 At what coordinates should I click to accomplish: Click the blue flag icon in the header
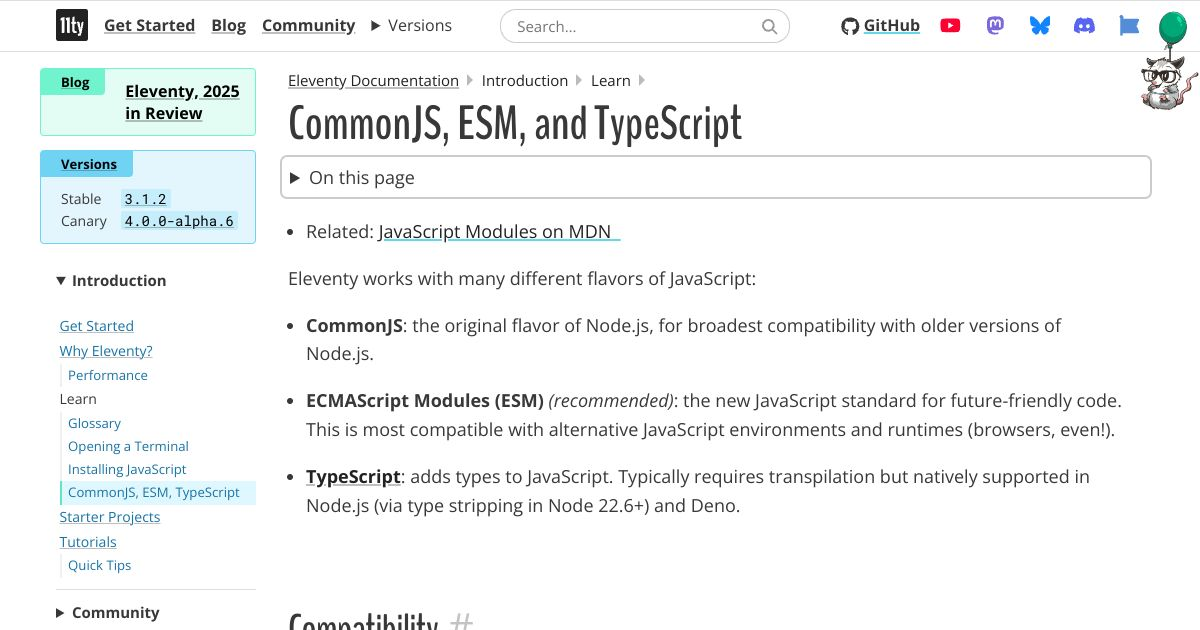(1129, 25)
